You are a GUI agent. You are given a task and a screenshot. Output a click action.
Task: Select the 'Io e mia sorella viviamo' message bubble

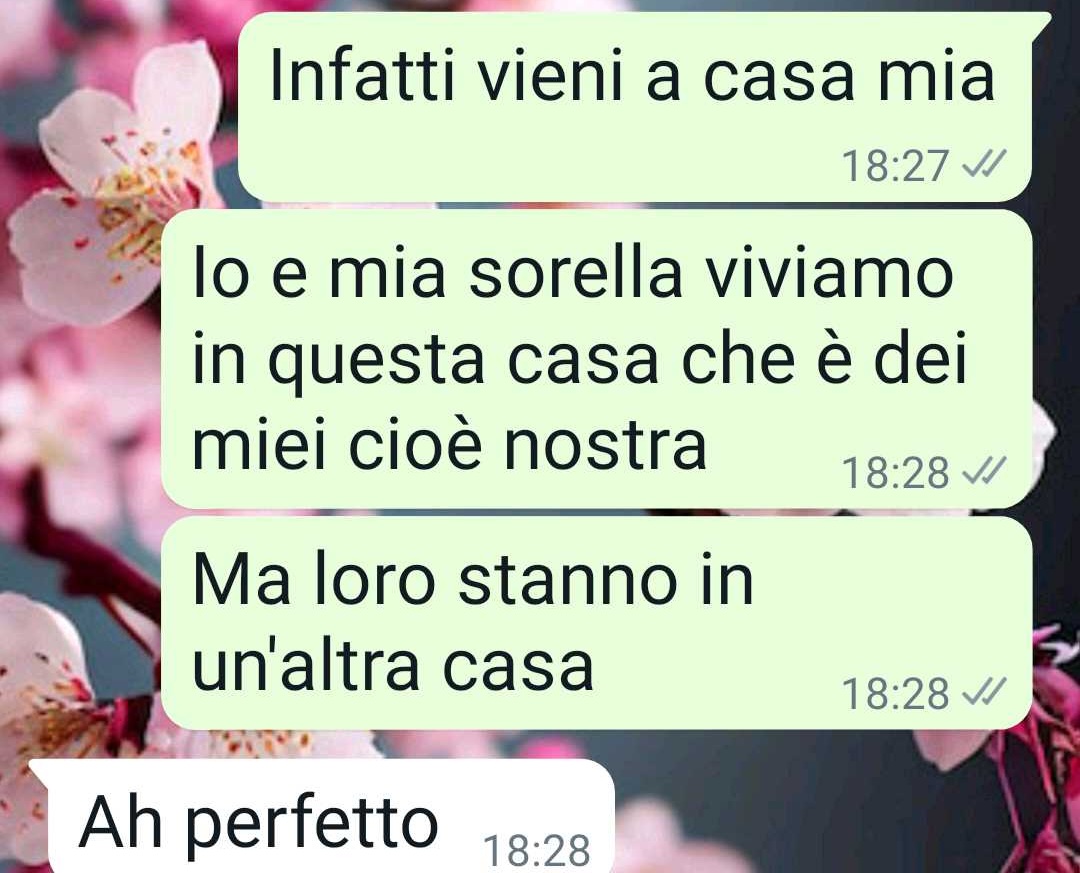coord(596,359)
